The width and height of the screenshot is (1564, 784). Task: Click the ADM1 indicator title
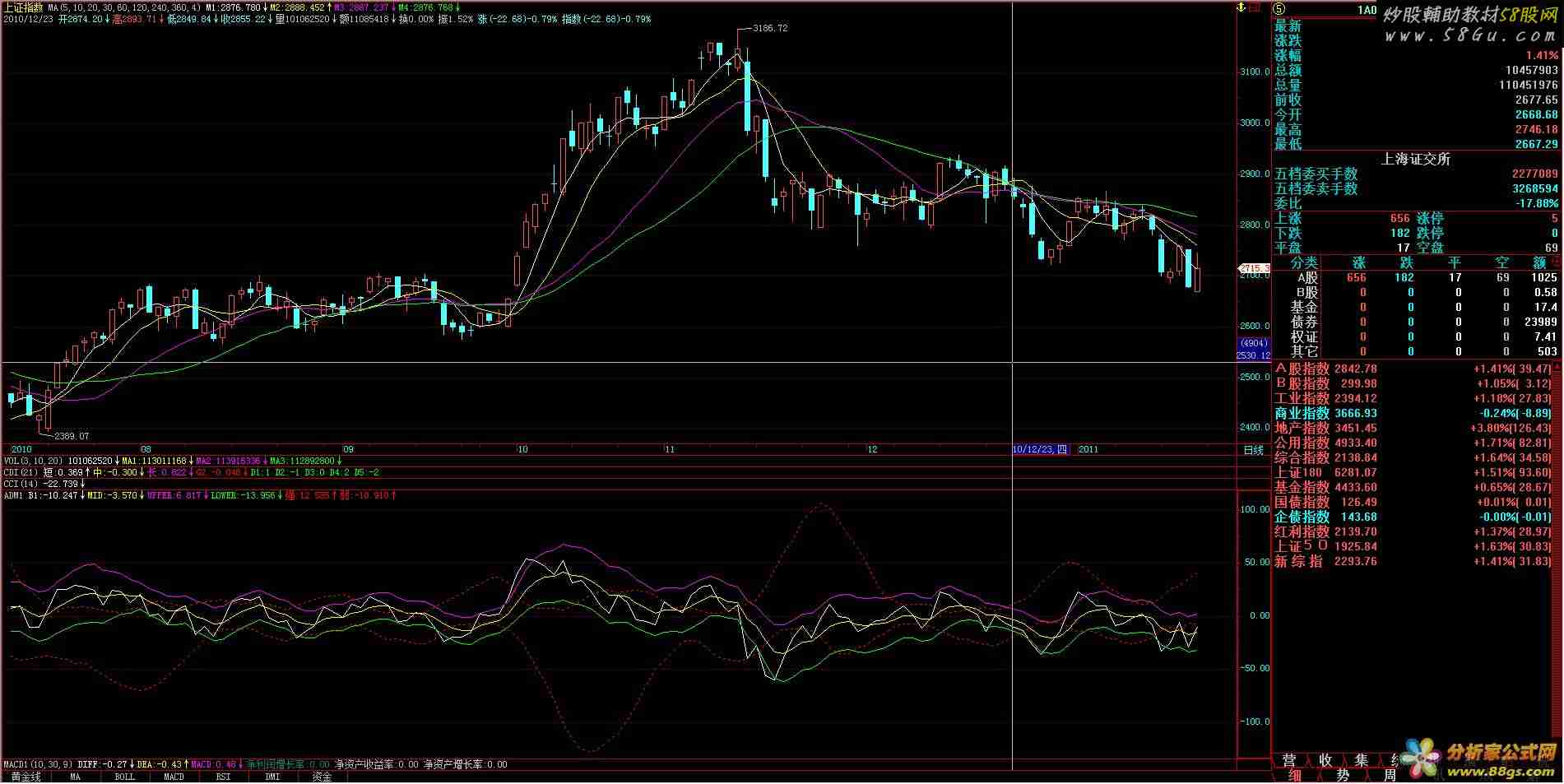coord(14,496)
